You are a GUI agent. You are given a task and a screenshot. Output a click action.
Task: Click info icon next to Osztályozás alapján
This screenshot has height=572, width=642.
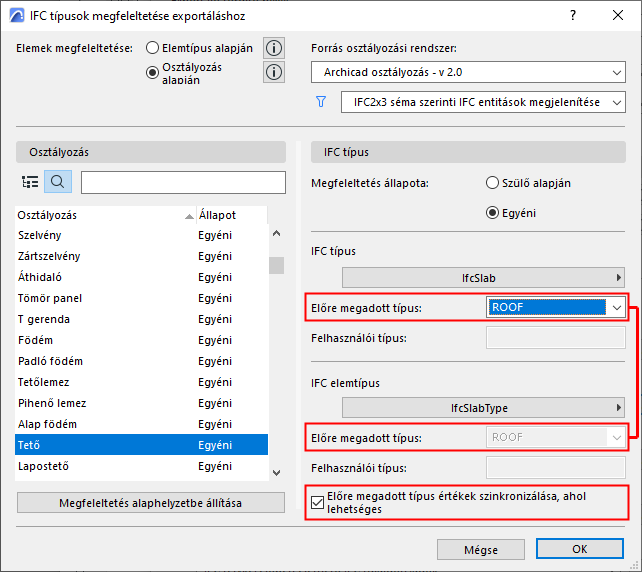point(273,72)
